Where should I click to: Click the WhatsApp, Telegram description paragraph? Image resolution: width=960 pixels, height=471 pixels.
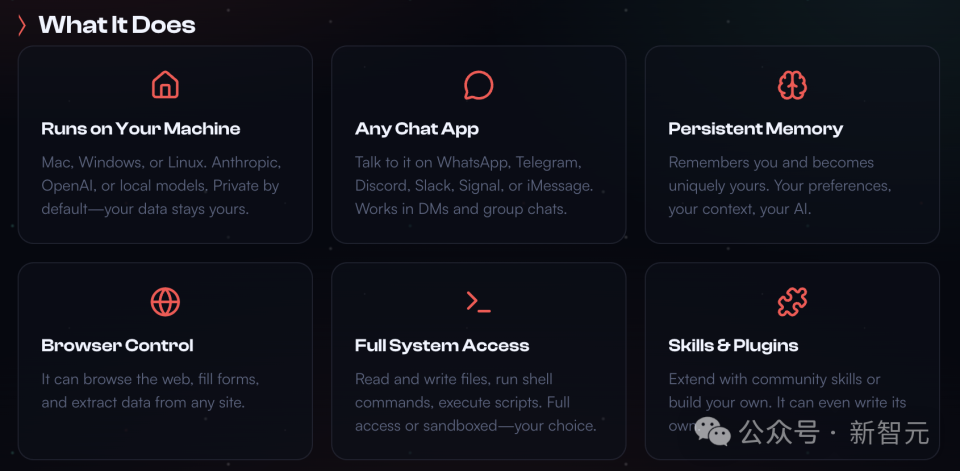pyautogui.click(x=474, y=185)
